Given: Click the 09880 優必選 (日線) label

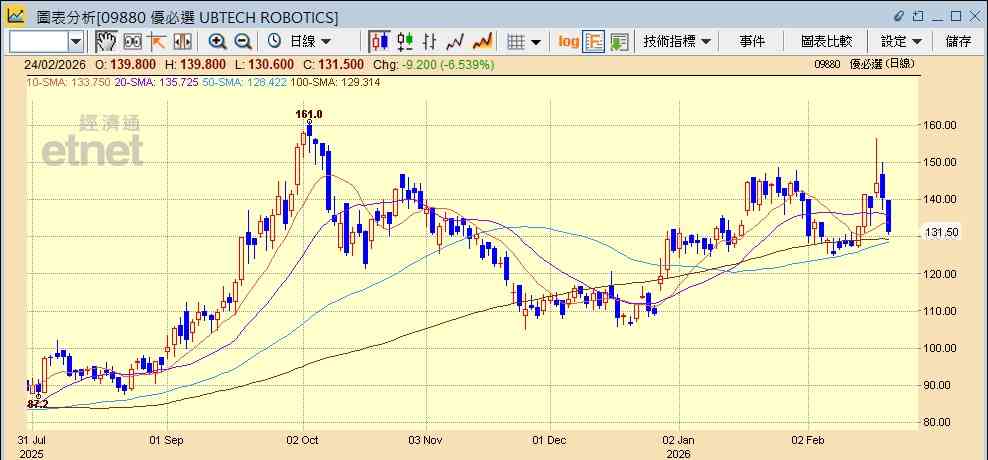Looking at the screenshot, I should tap(864, 64).
